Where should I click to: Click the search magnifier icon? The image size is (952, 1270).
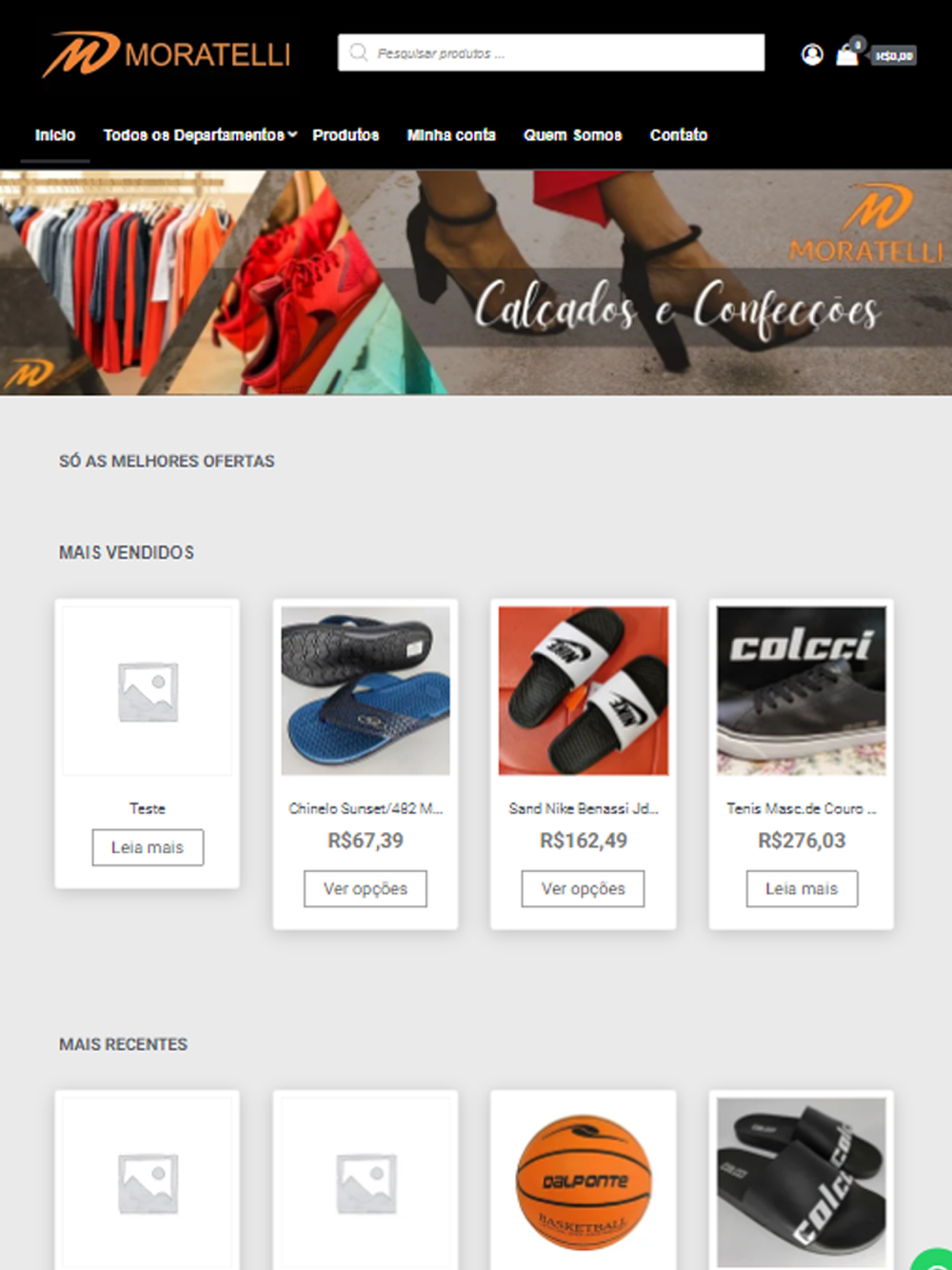358,52
